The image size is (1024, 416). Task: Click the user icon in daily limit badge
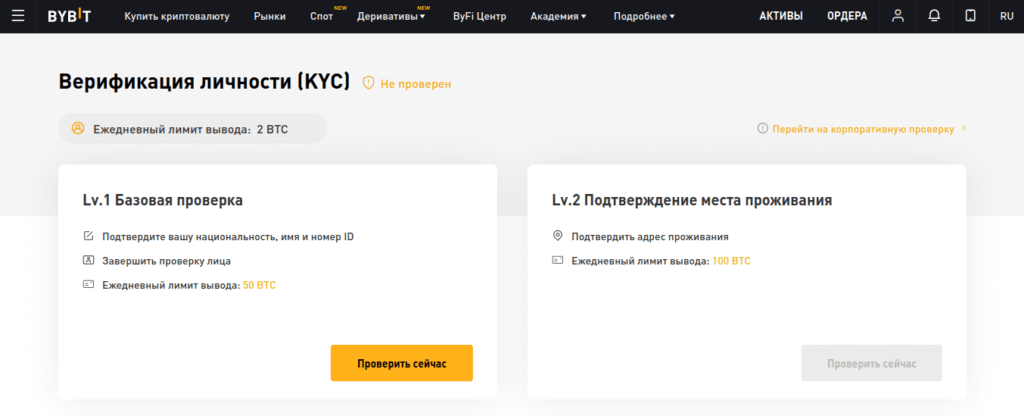tap(78, 129)
